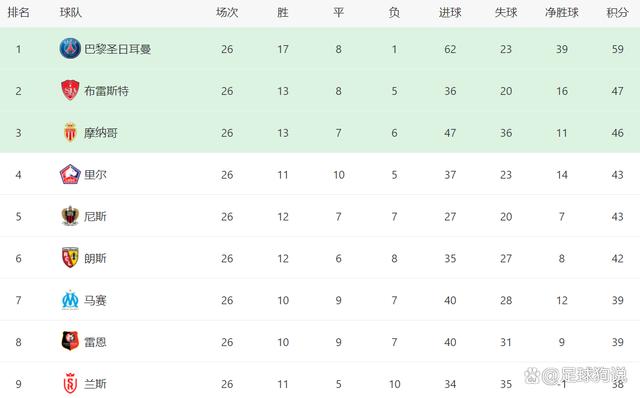Click the Reims team badge
640x398 pixels.
(x=70, y=384)
